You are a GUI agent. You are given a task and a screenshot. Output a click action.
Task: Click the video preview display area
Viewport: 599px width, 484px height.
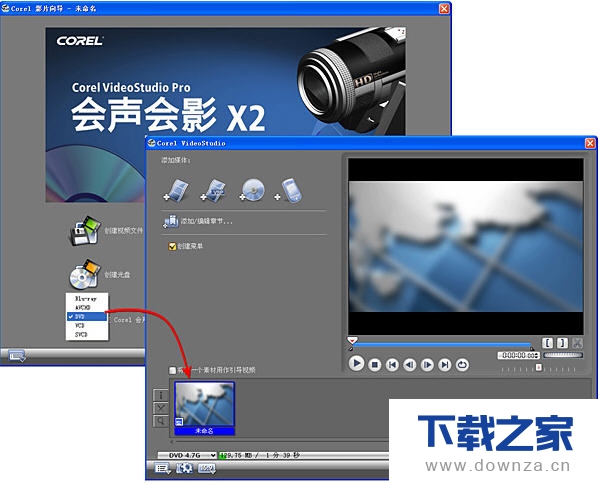(466, 247)
